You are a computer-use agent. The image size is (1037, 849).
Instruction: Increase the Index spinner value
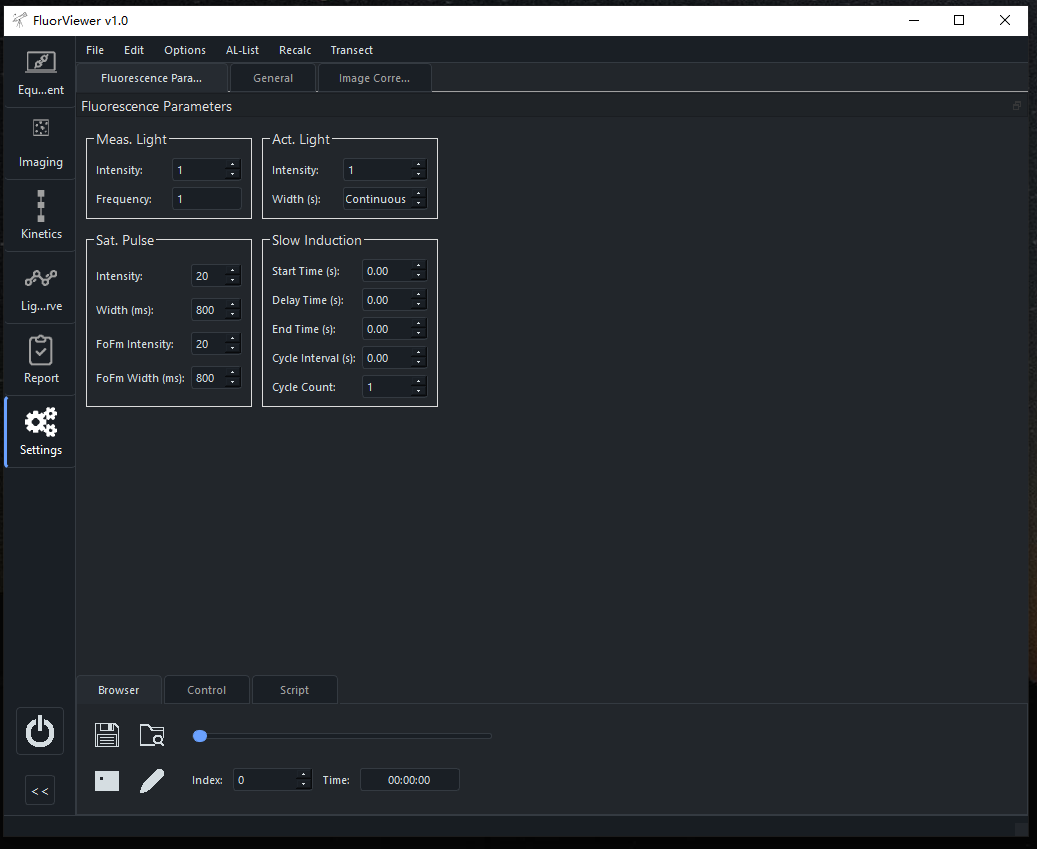[304, 775]
